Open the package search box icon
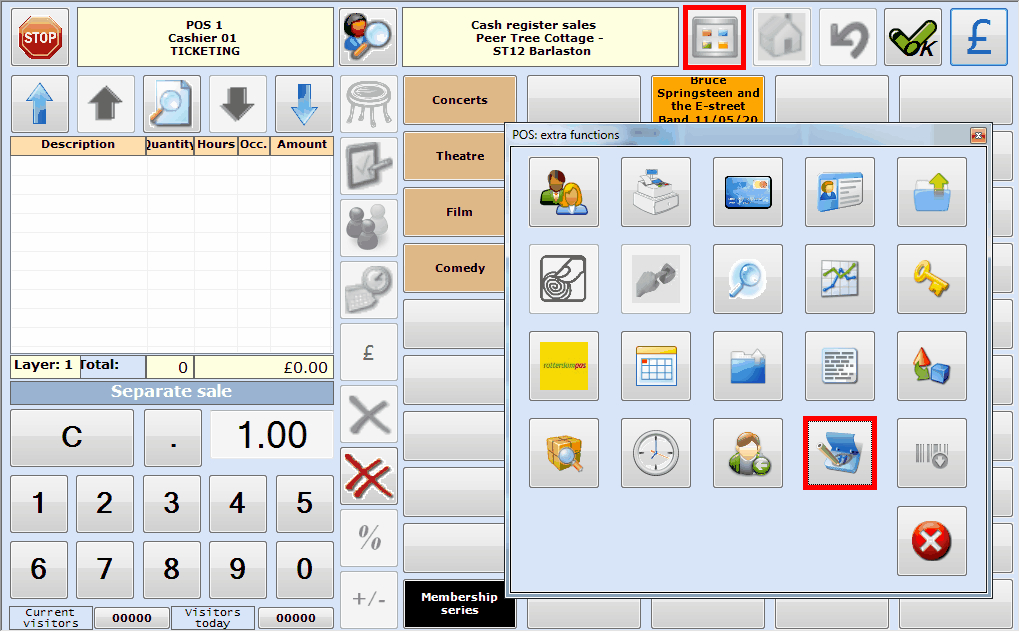The height and width of the screenshot is (632, 1020). [x=564, y=453]
